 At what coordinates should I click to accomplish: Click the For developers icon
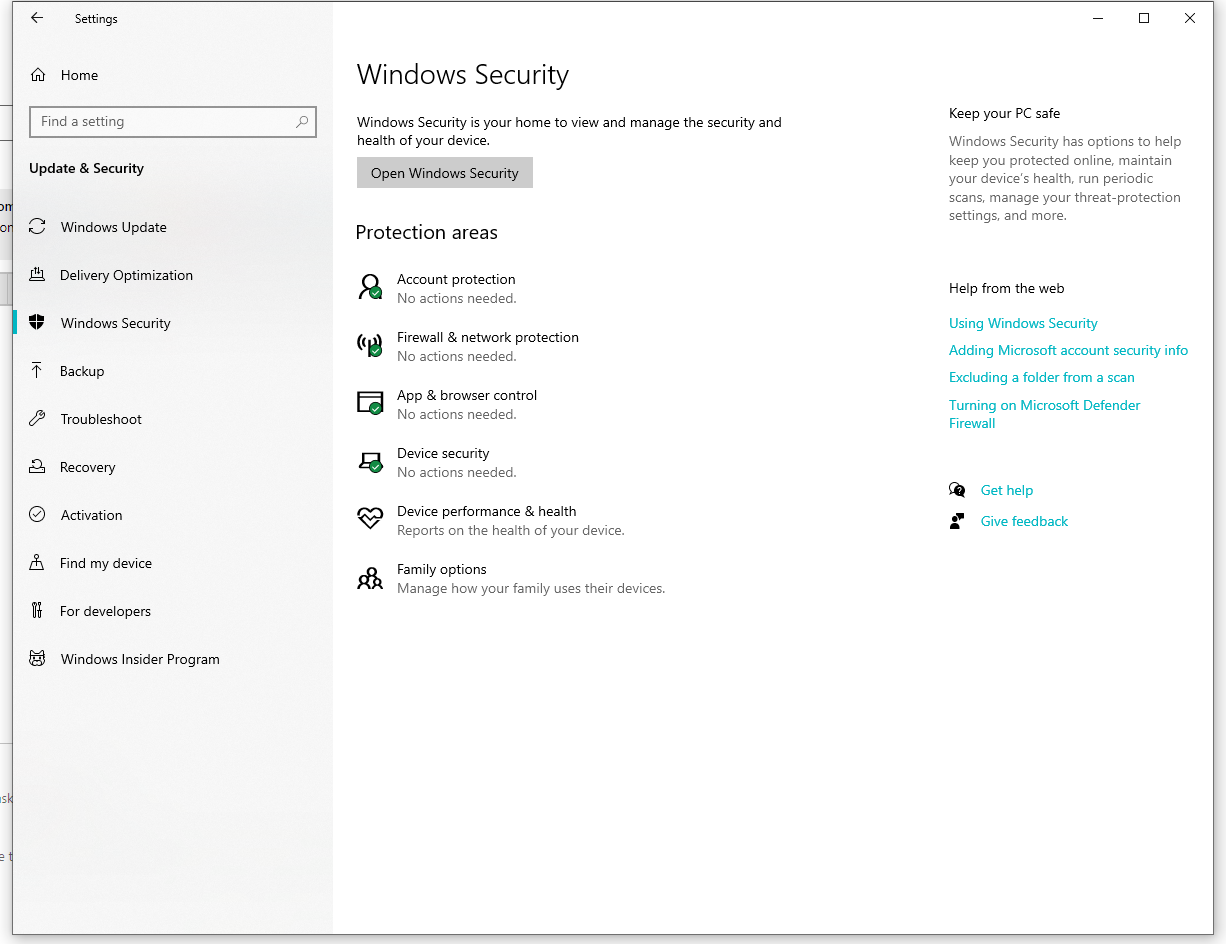(x=37, y=611)
